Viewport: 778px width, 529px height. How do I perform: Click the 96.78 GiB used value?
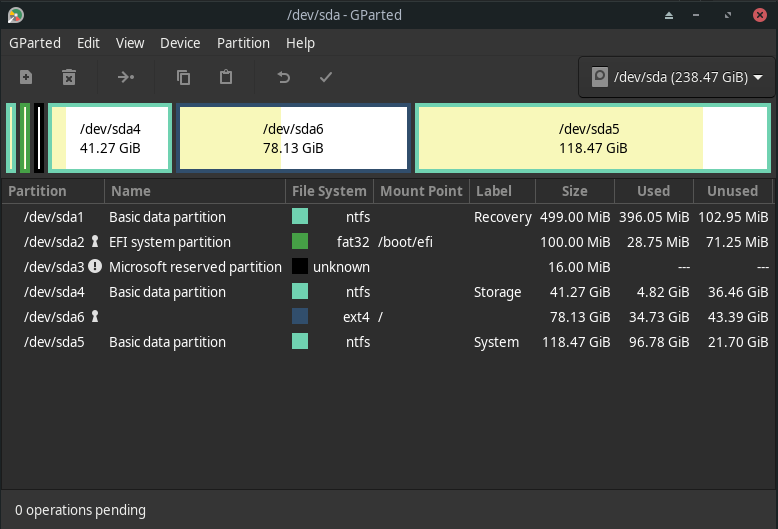coord(659,342)
